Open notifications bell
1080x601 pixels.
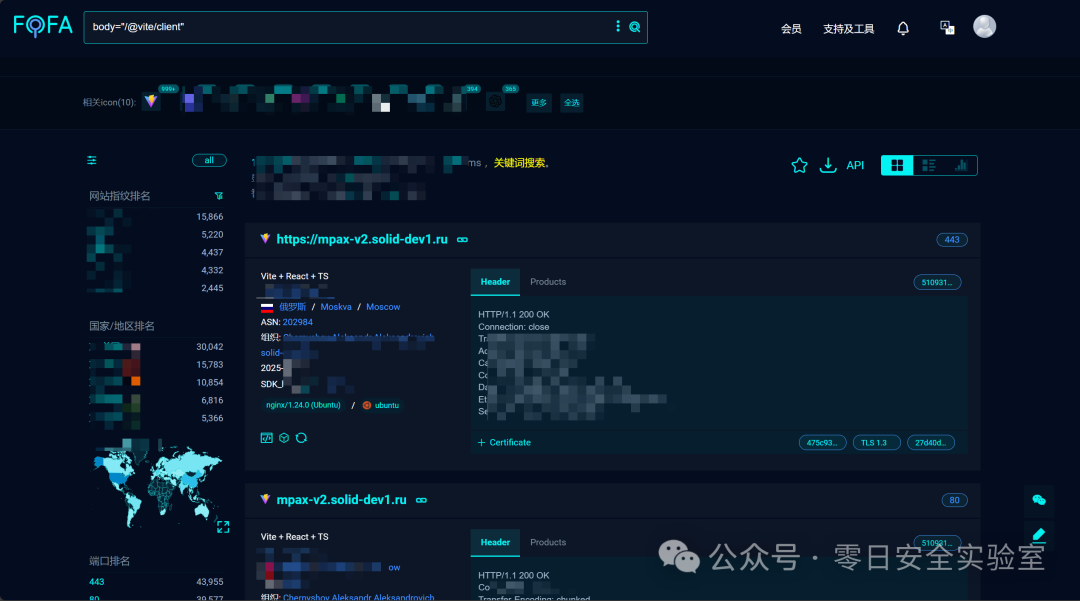pos(902,28)
